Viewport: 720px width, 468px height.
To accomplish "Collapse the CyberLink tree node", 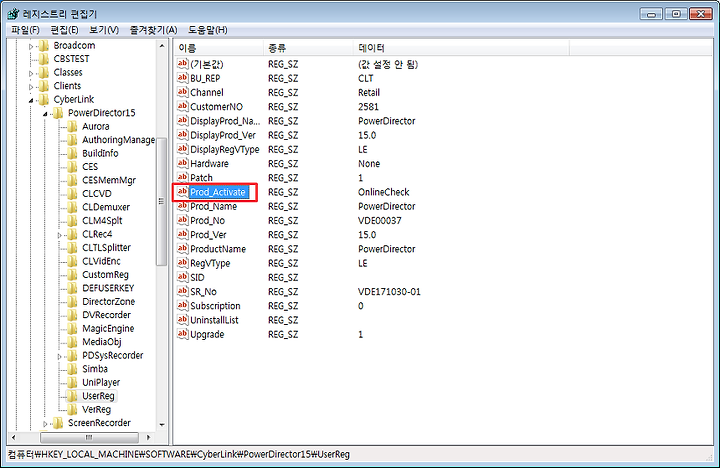I will 31,100.
